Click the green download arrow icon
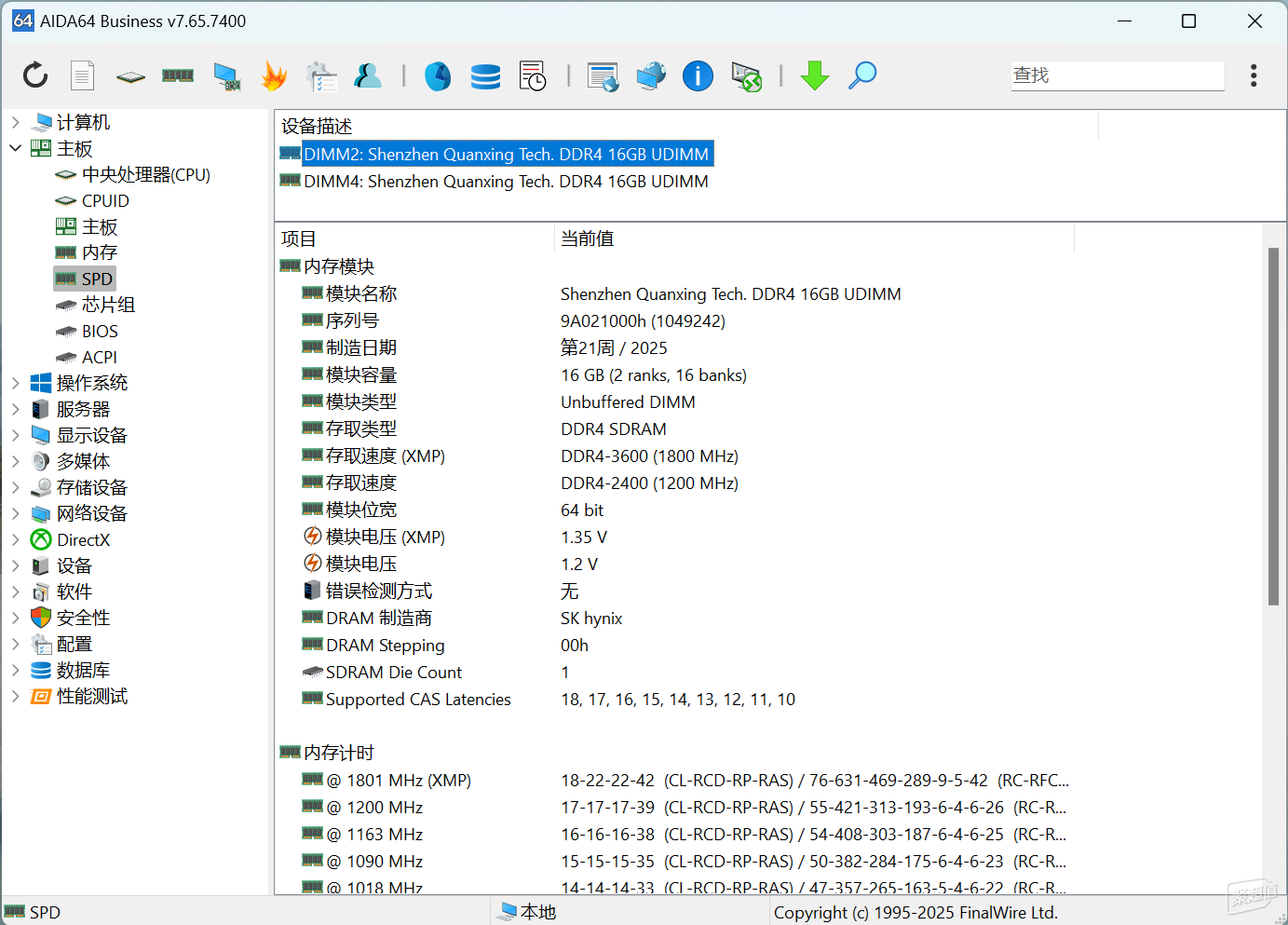 [815, 75]
